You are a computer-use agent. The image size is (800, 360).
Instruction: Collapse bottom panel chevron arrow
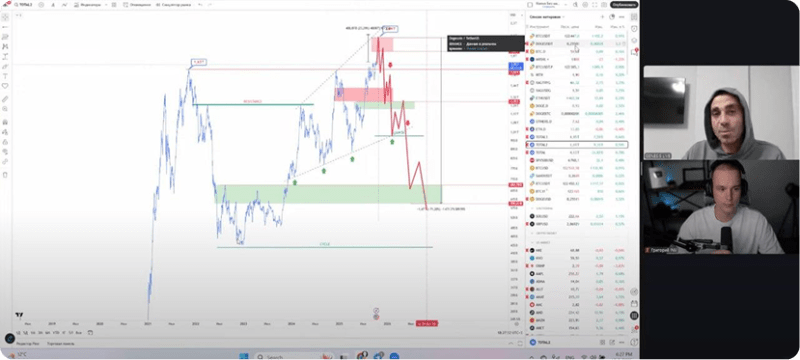click(x=511, y=343)
